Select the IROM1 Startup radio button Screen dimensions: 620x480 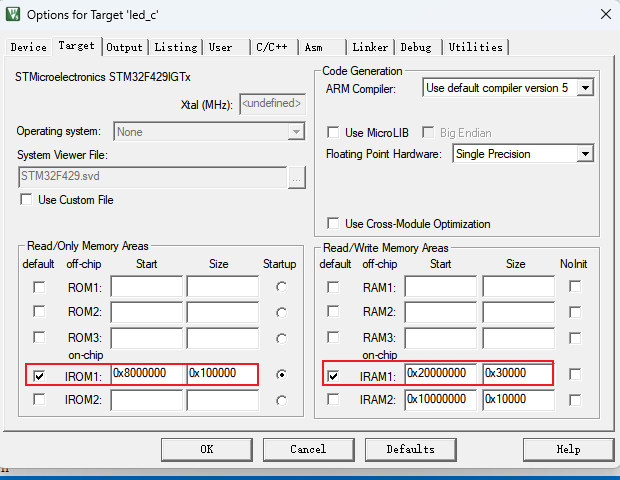tap(281, 374)
